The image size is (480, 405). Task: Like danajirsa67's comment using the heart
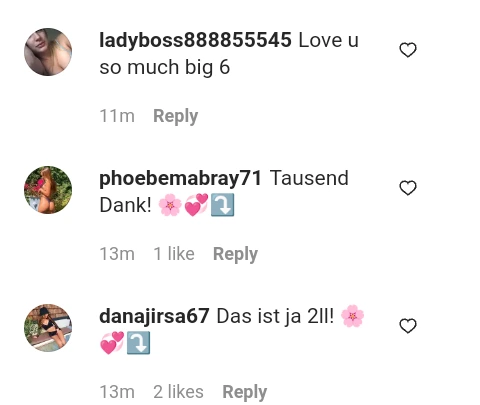click(408, 326)
